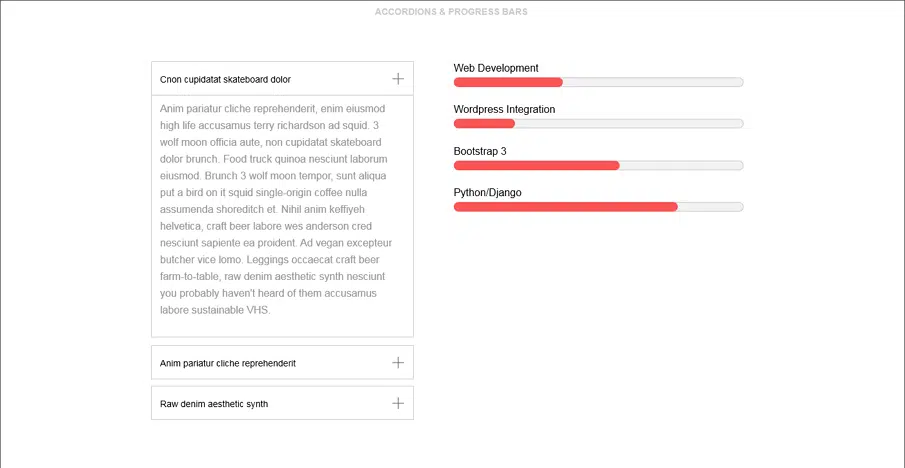The image size is (905, 468).
Task: Click the unfilled end of Python/Django bar
Action: pos(710,207)
